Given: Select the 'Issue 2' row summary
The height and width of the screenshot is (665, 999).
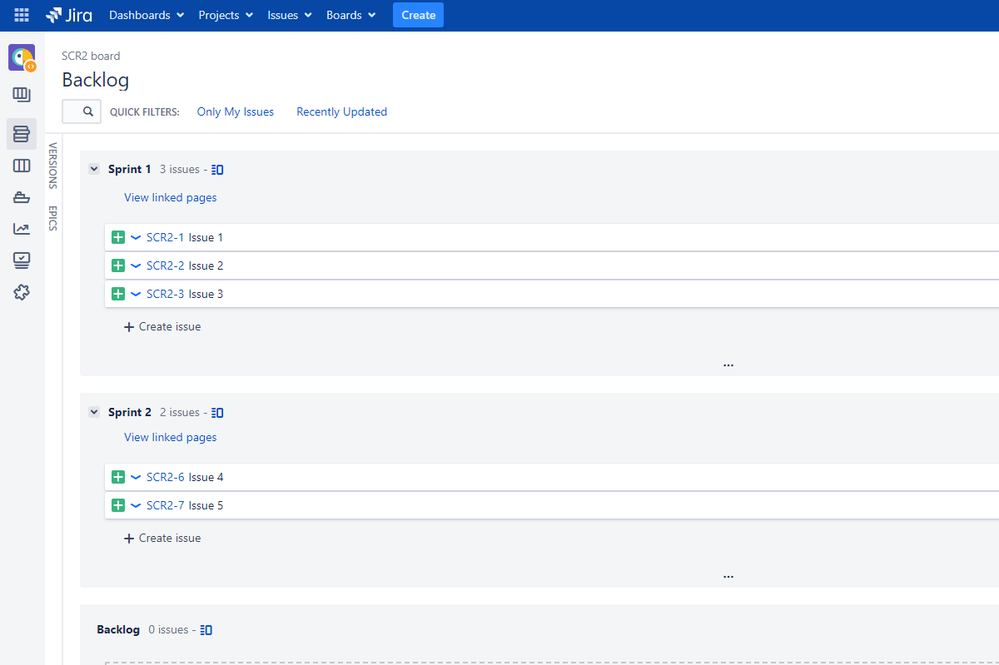Looking at the screenshot, I should pos(206,266).
